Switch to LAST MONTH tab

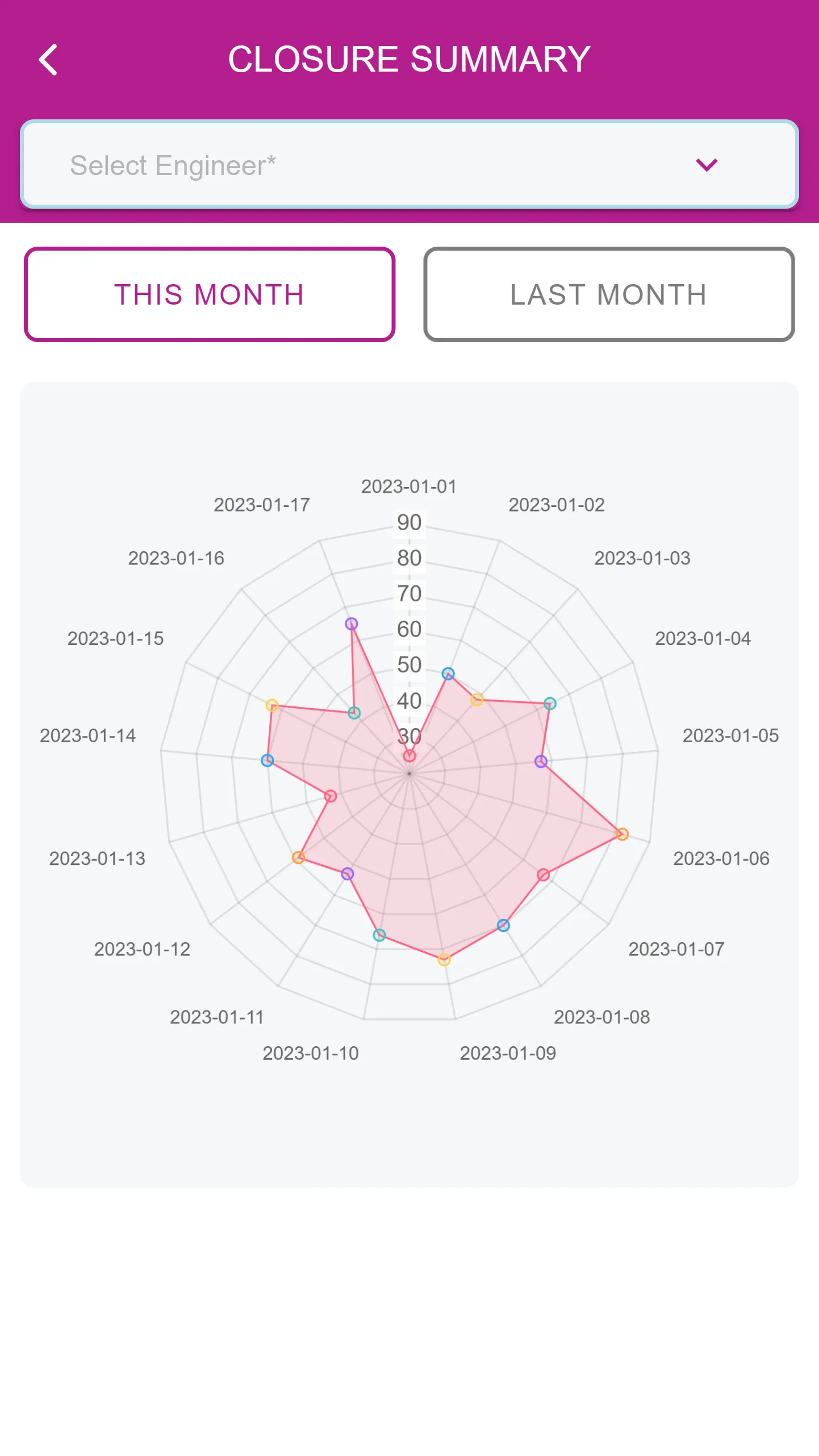(609, 294)
